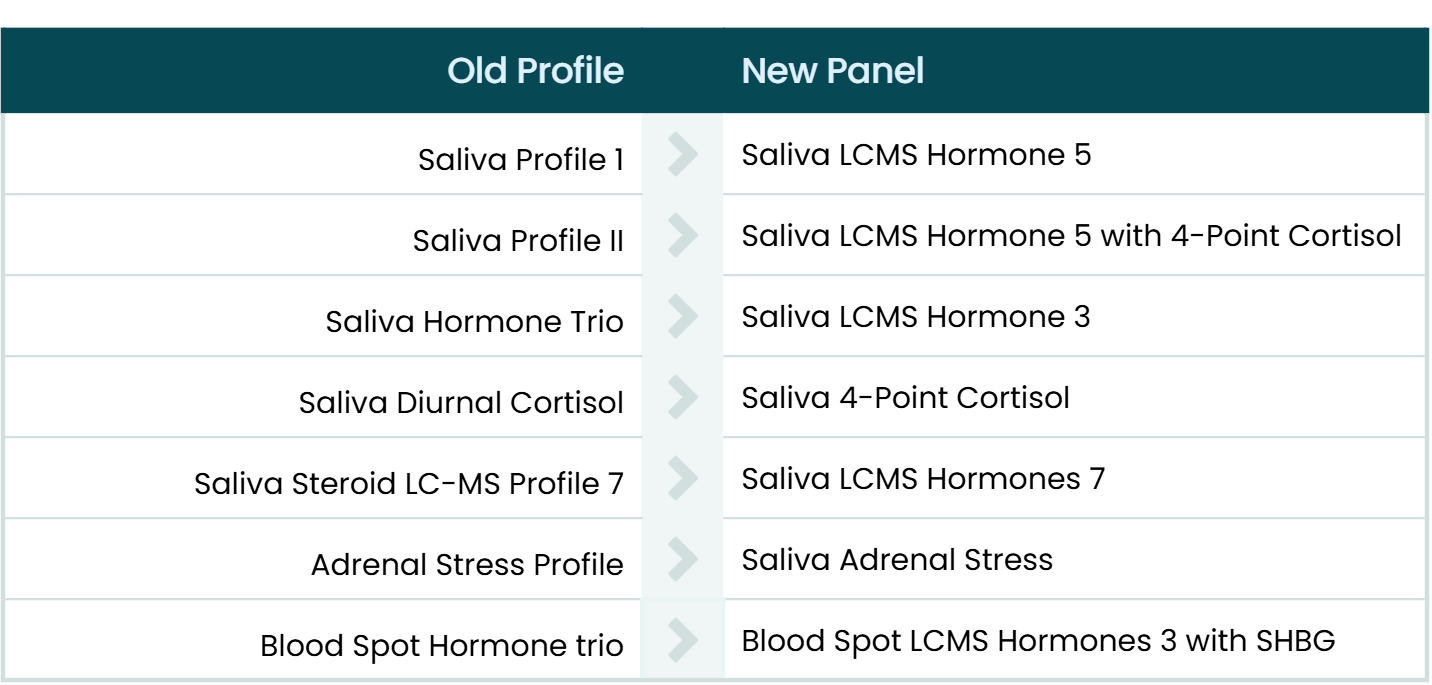
Task: Click the Blood Spot Hormone trio cell
Action: pyautogui.click(x=441, y=646)
